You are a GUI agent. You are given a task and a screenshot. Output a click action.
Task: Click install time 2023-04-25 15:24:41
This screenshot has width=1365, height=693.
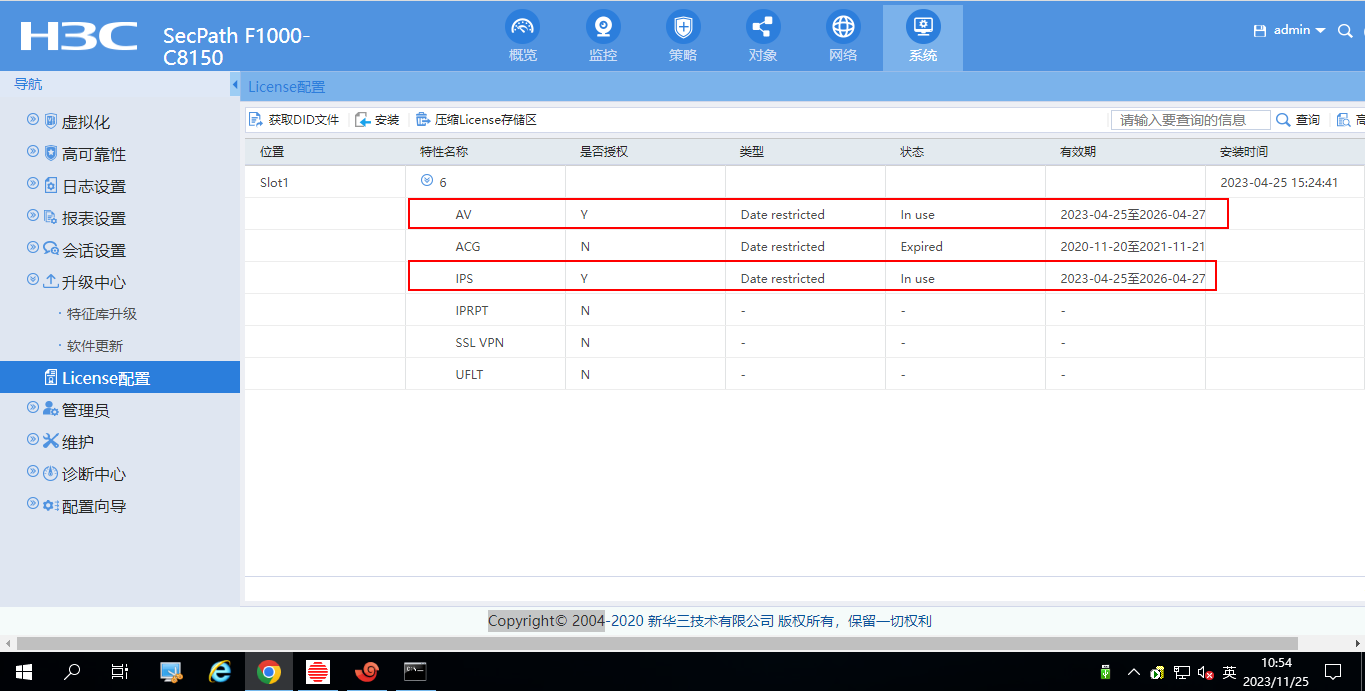point(1279,182)
